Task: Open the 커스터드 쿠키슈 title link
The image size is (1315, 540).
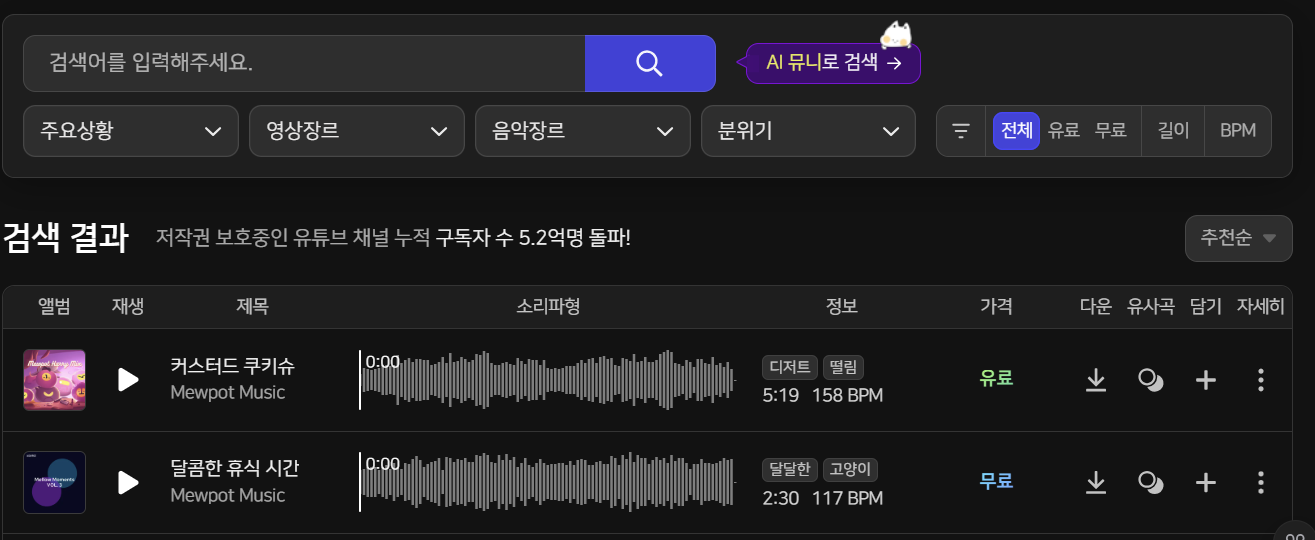Action: [x=233, y=366]
